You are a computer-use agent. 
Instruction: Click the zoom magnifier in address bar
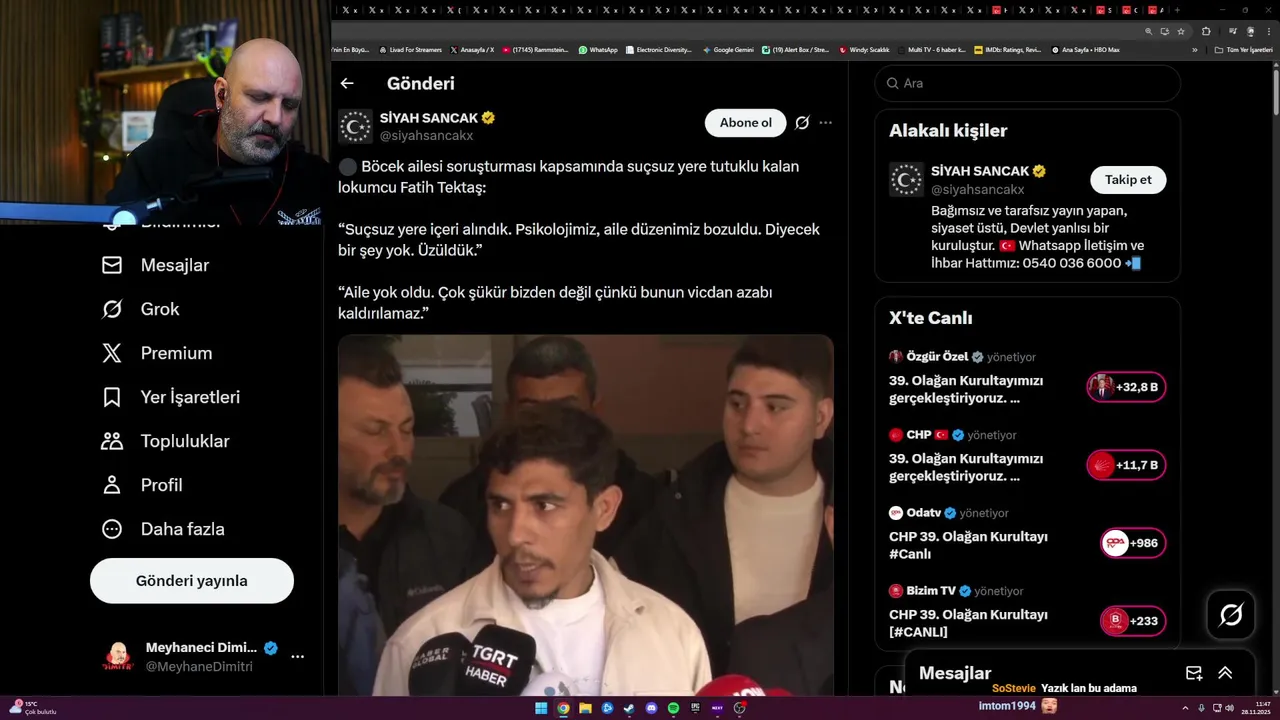(1148, 31)
